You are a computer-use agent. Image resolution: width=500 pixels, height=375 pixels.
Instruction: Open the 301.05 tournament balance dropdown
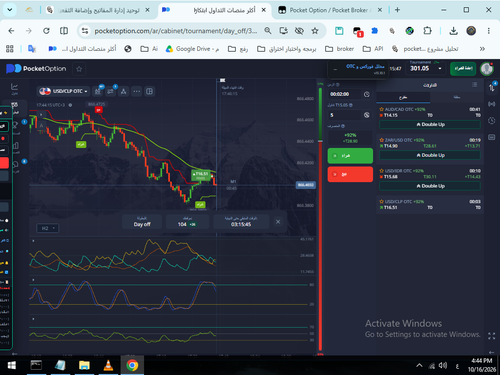tap(426, 68)
